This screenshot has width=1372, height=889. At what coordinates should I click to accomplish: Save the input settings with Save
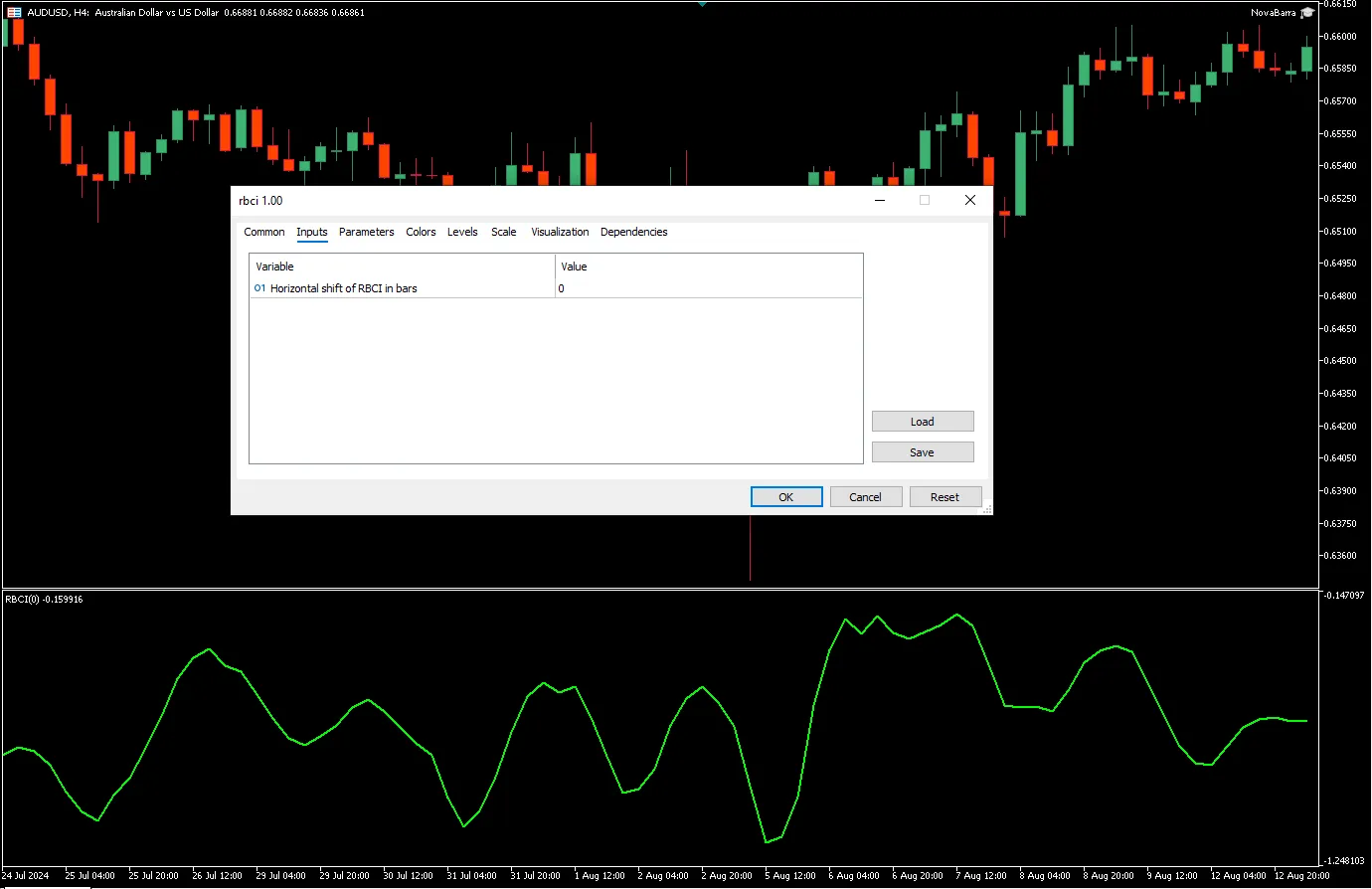click(x=922, y=452)
